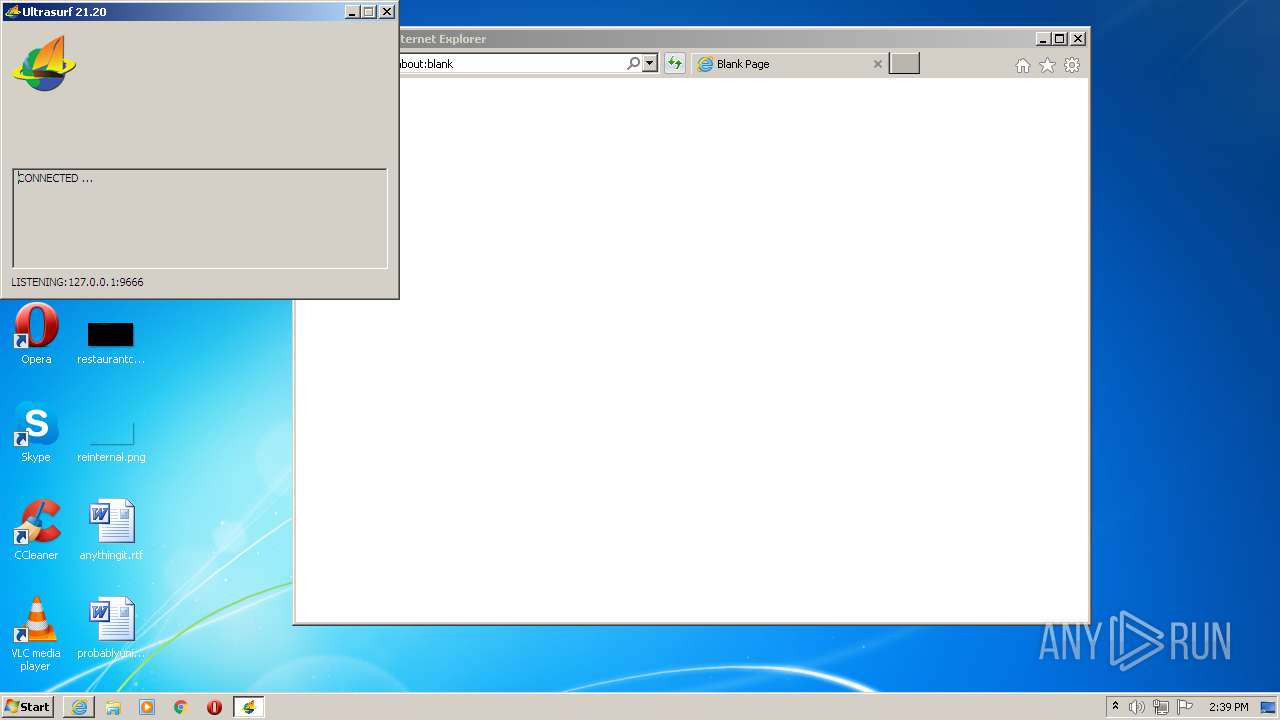Open a new tab in Internet Explorer
The height and width of the screenshot is (720, 1280).
pos(904,64)
